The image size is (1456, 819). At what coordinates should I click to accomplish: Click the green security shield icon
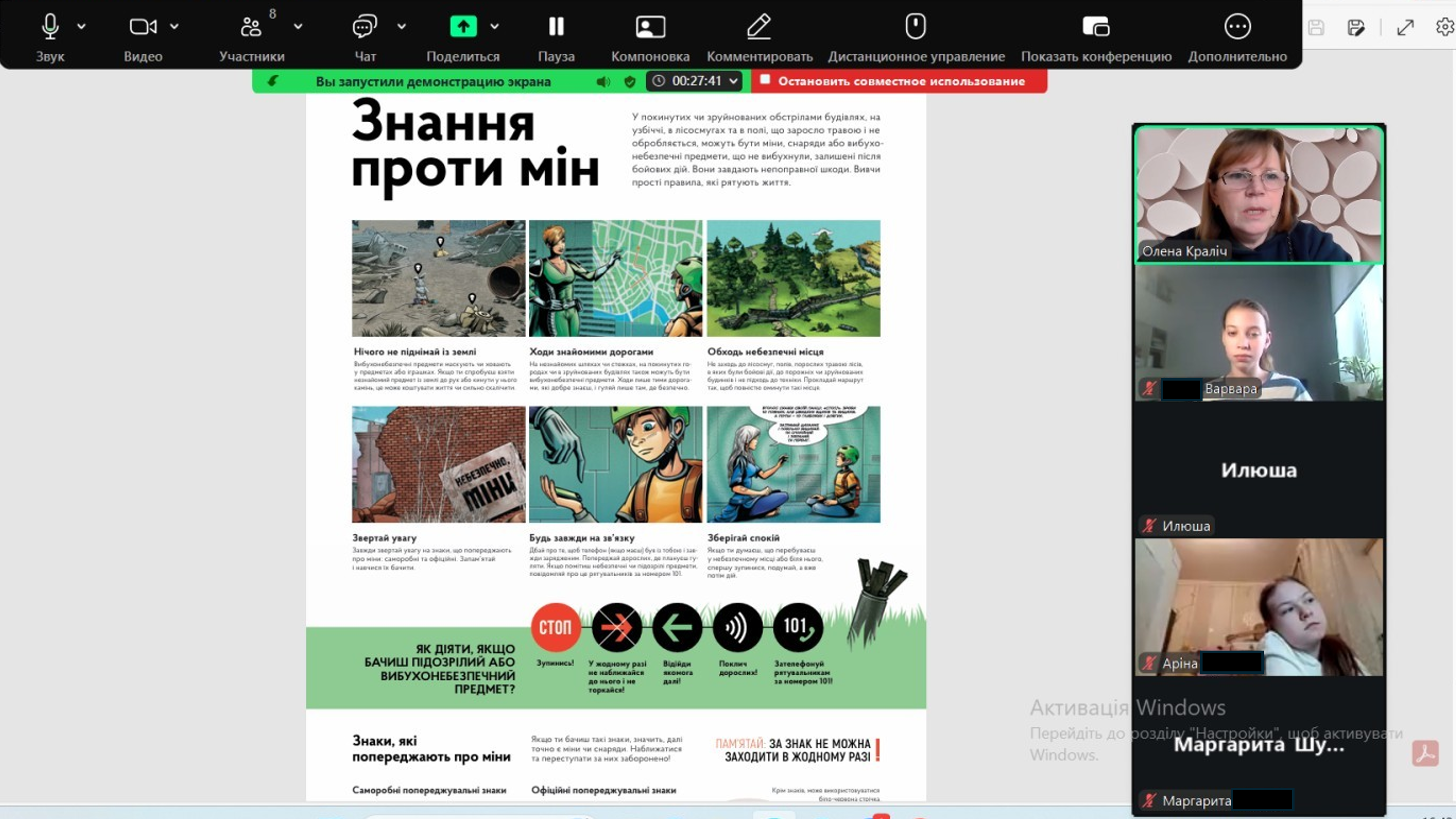tap(630, 81)
